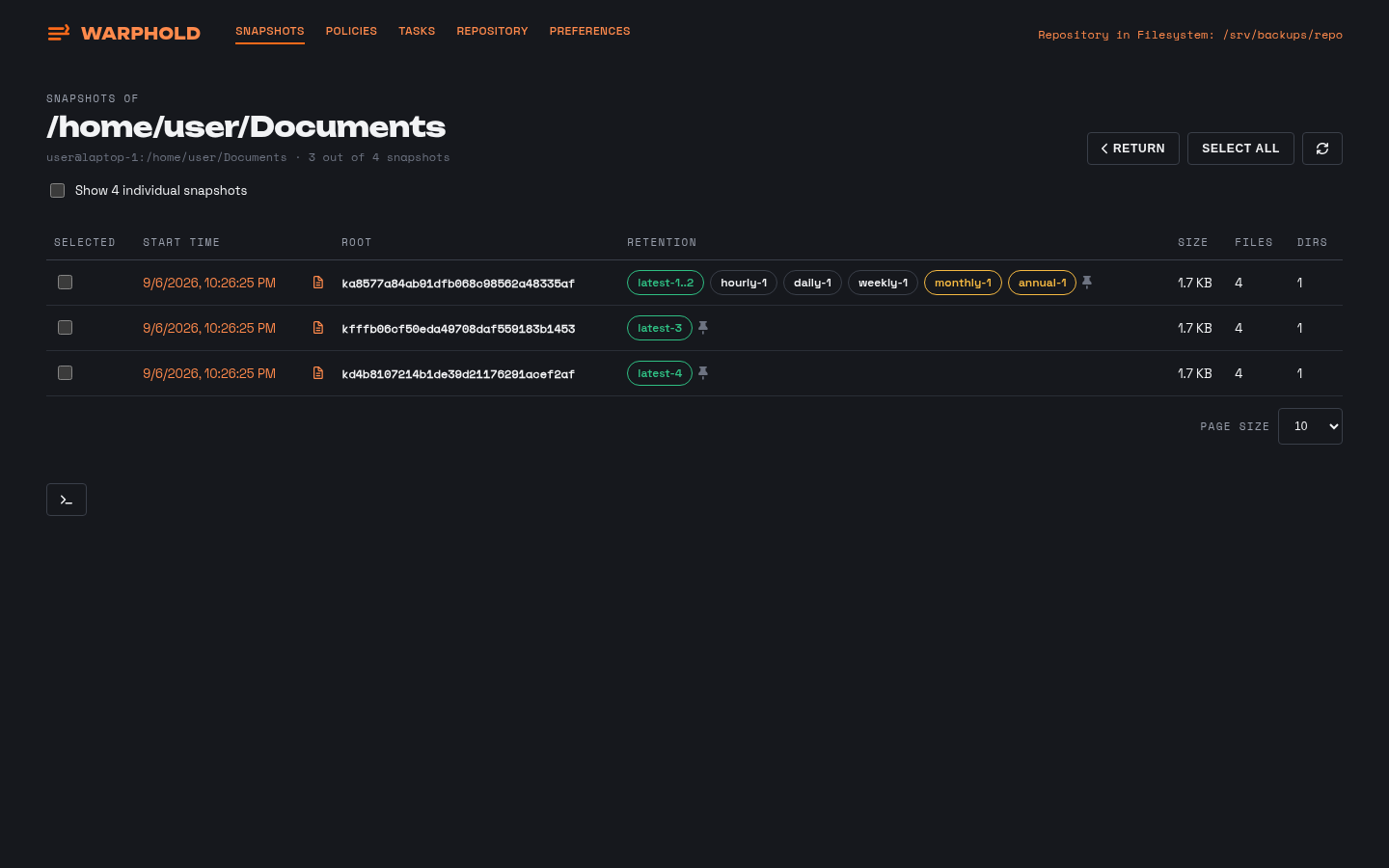
Task: Click the WARPHOLD brand name
Action: (x=141, y=34)
